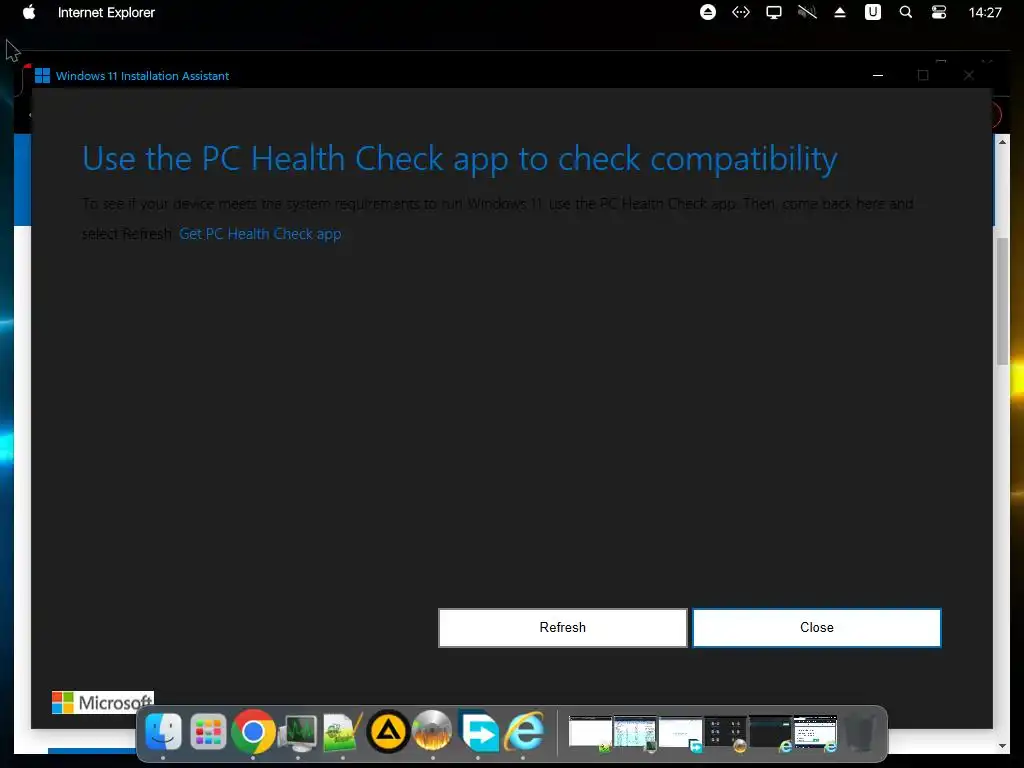The width and height of the screenshot is (1024, 768).
Task: Restore the fifth minimized dark IE window thumbnail
Action: (x=770, y=732)
